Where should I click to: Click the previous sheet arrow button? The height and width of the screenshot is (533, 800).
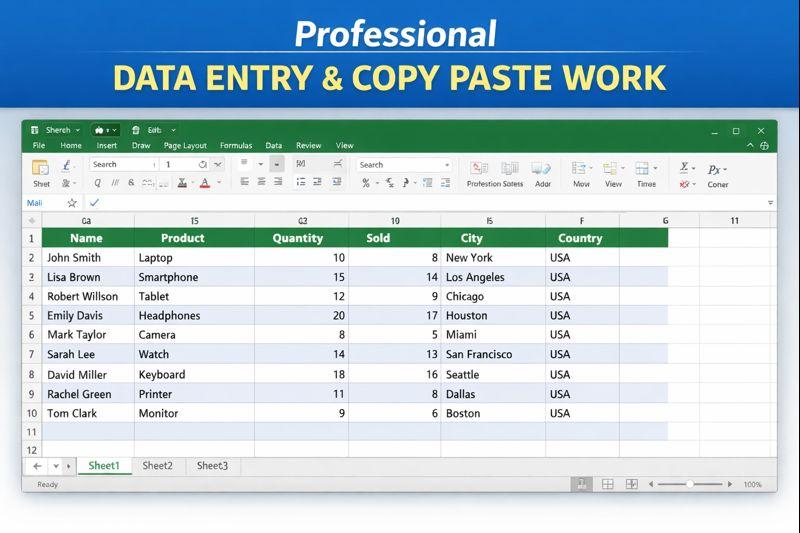(37, 466)
